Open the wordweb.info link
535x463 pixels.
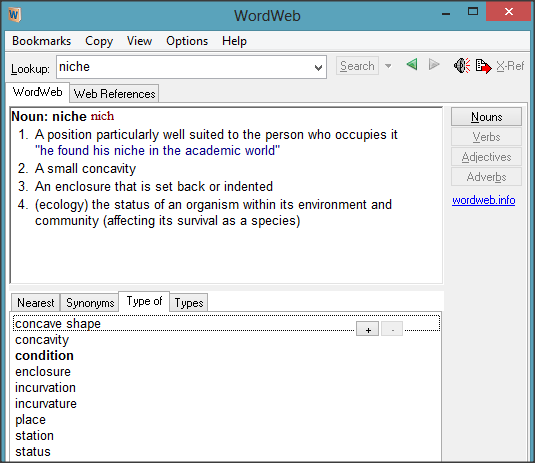pyautogui.click(x=483, y=200)
